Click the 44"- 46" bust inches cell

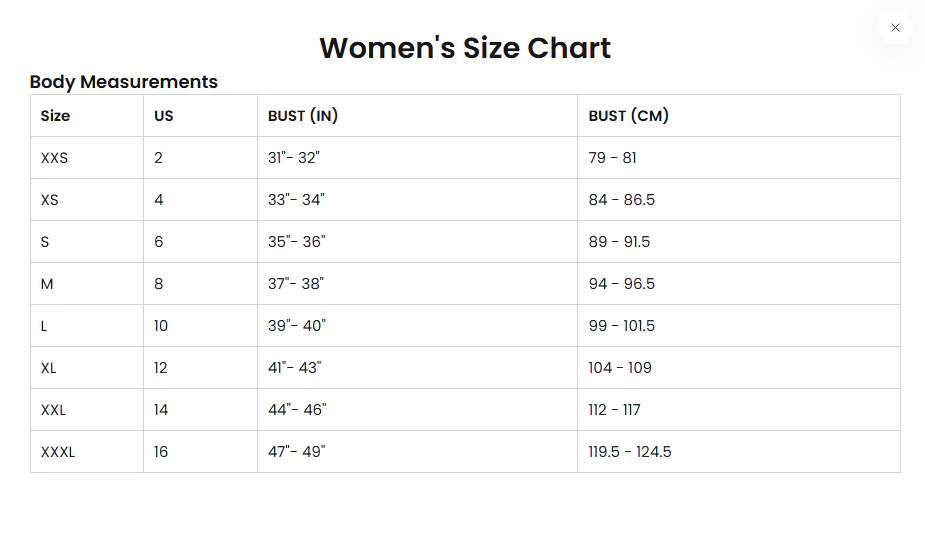pyautogui.click(x=297, y=410)
